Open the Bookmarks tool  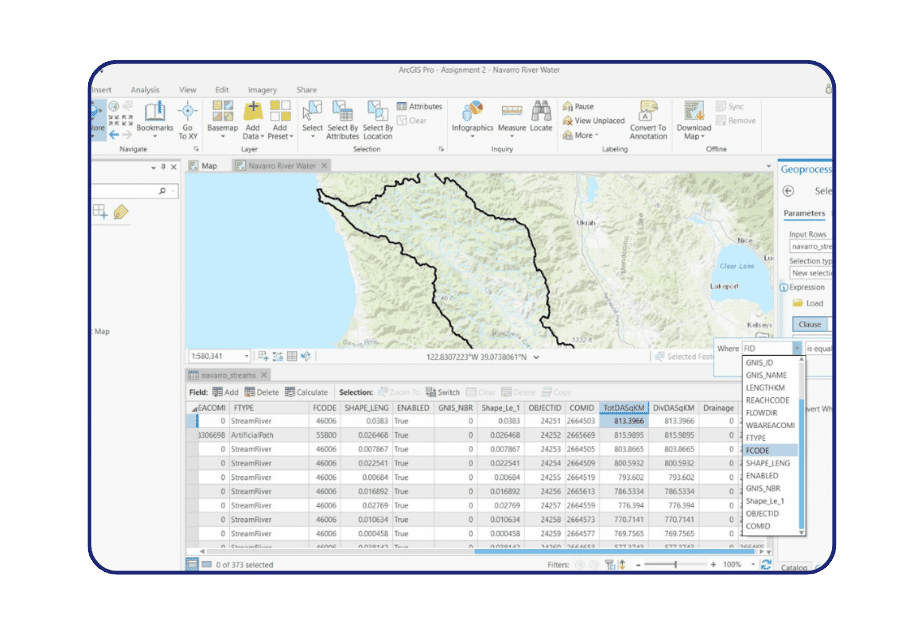point(156,120)
